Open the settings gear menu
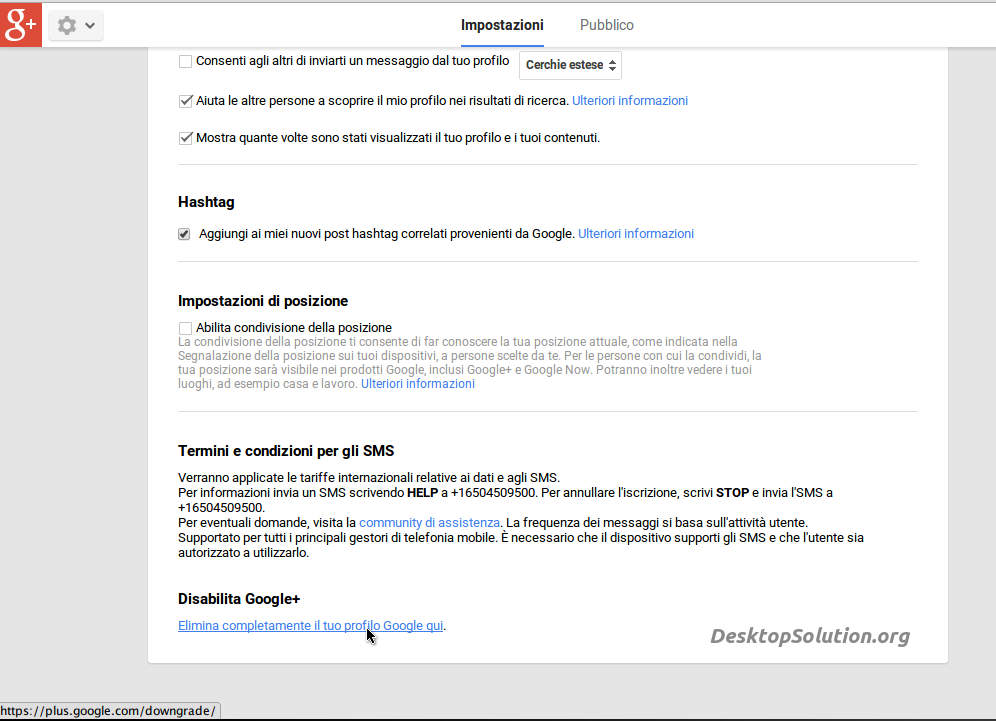Viewport: 996px width, 721px height. click(76, 25)
